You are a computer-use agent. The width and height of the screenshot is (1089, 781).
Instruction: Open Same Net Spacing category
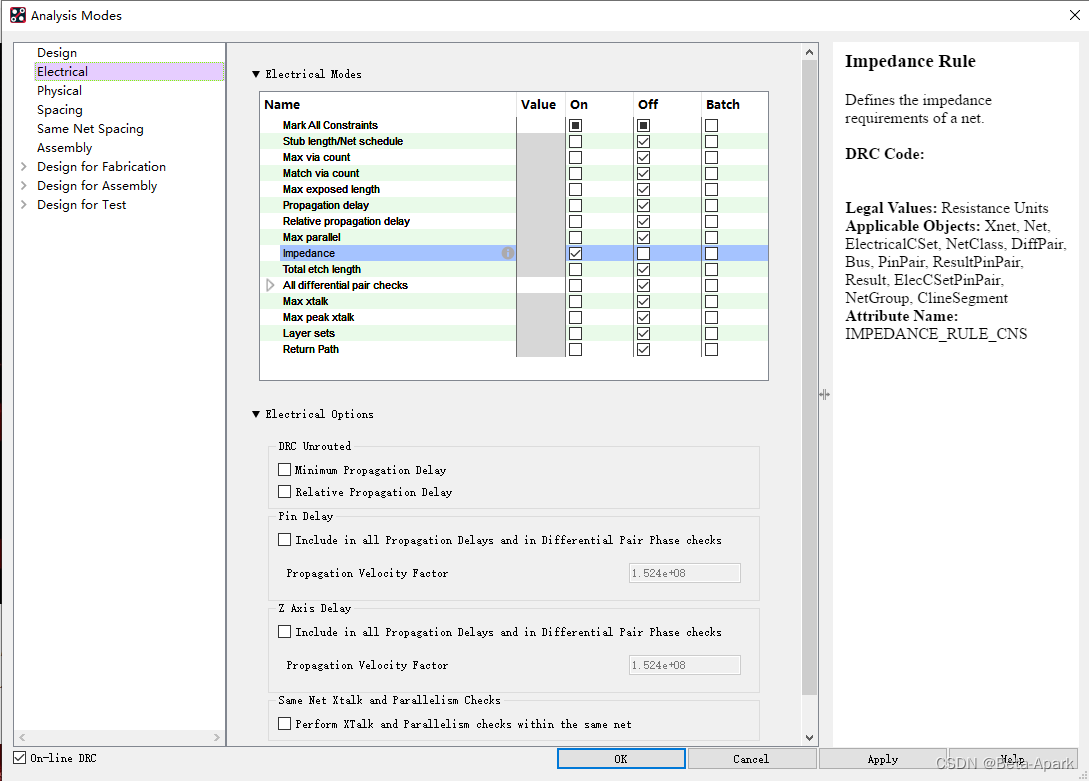click(x=90, y=129)
